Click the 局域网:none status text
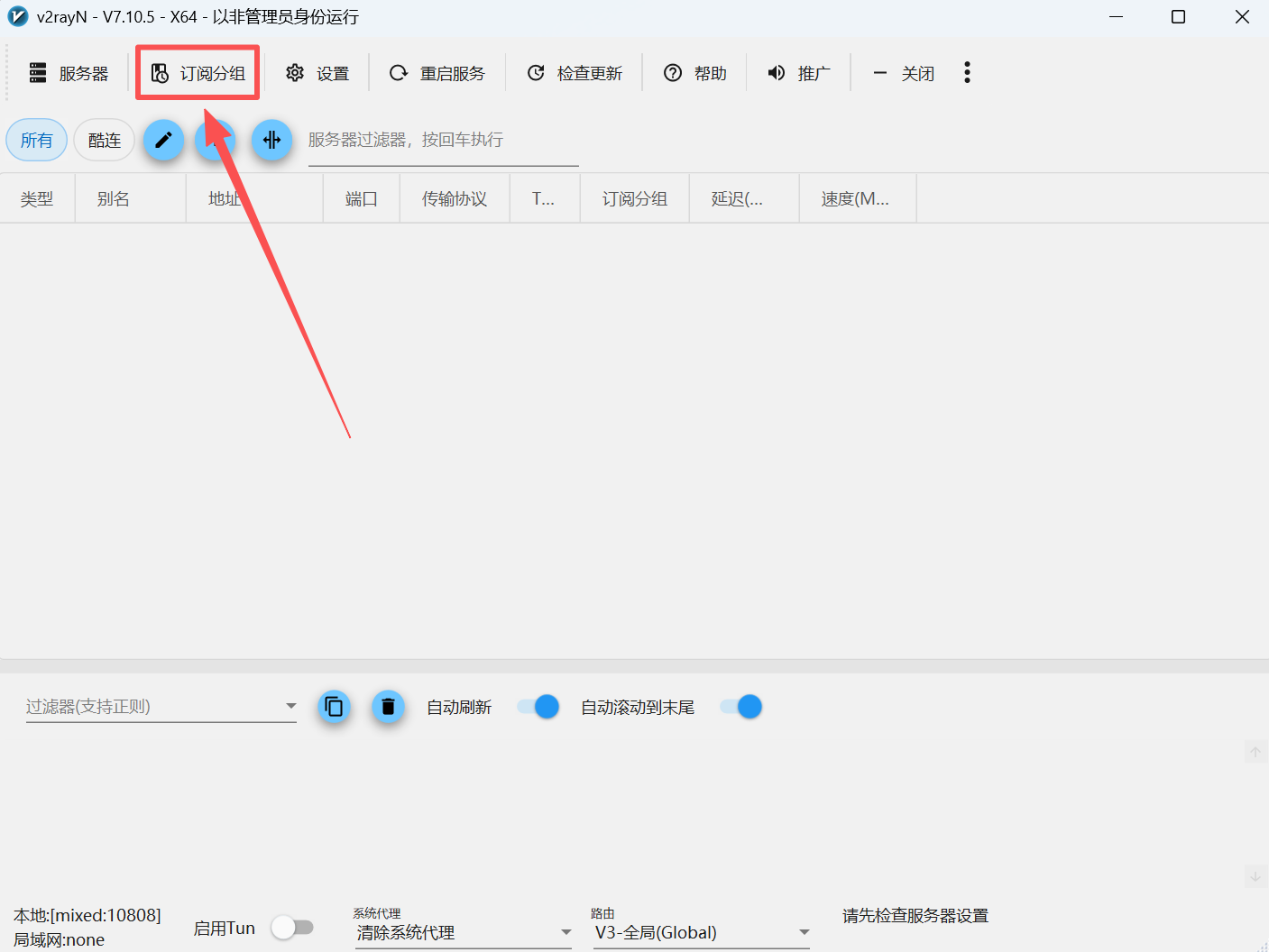The height and width of the screenshot is (952, 1269). 59,939
